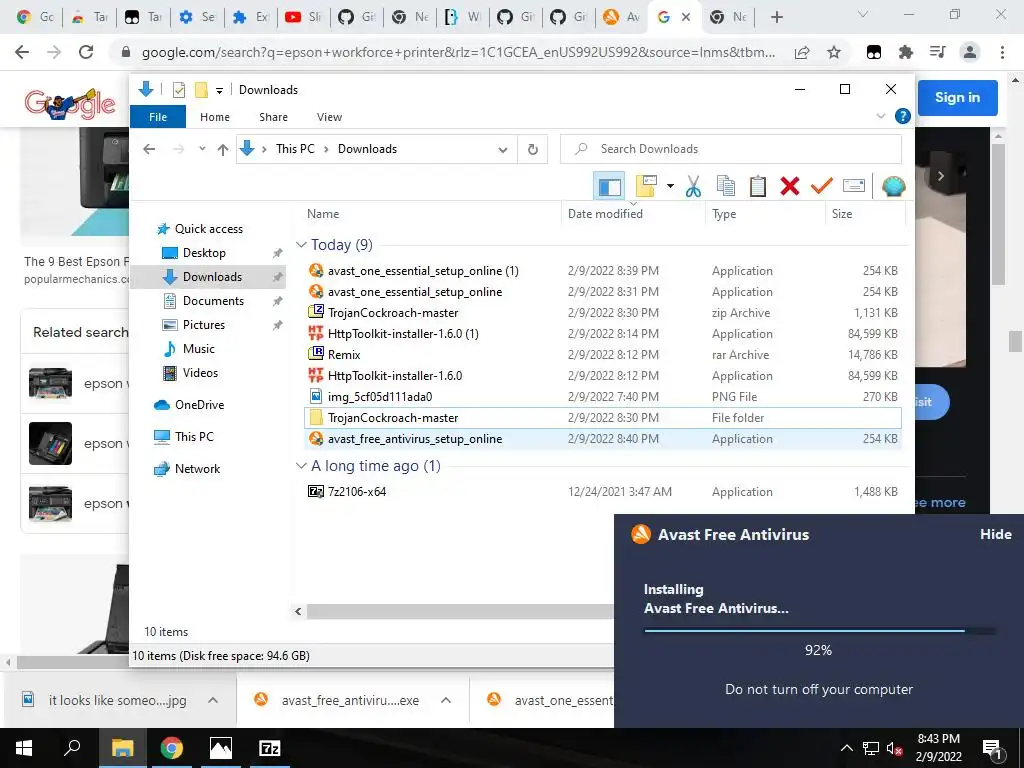
Task: Click the Copy icon in Explorer toolbar
Action: coord(726,186)
